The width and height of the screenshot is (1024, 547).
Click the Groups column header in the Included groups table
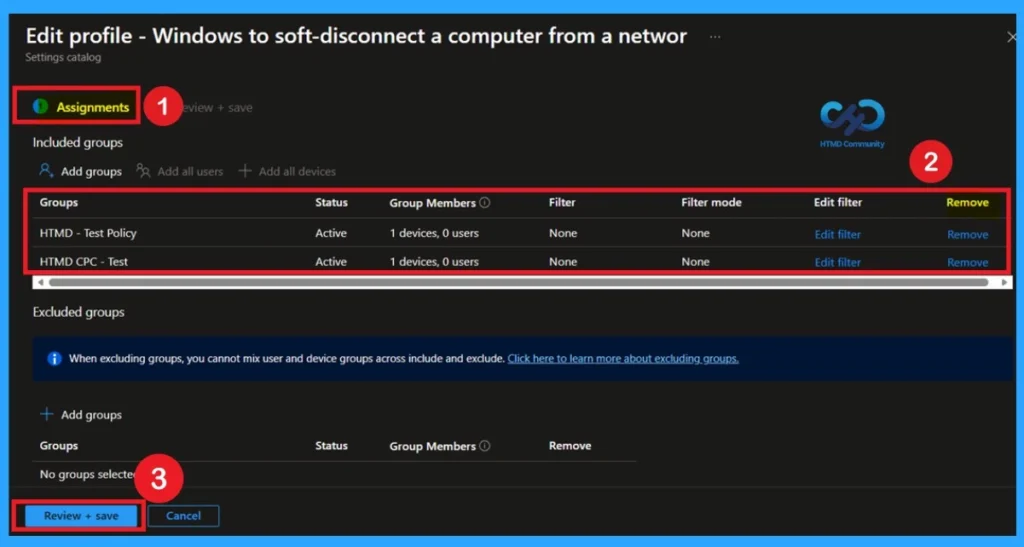click(x=59, y=202)
